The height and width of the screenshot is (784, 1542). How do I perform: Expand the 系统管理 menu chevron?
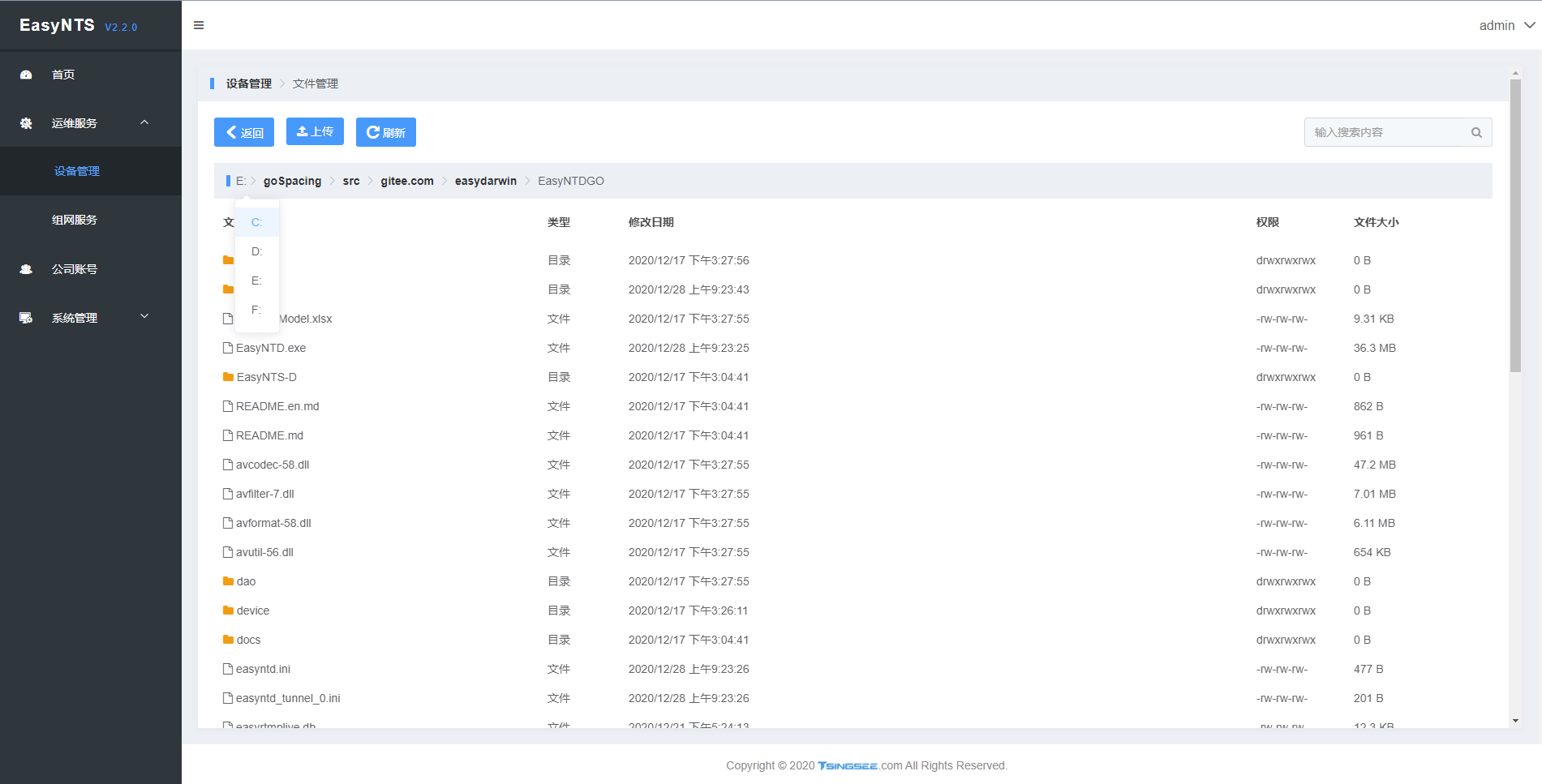144,316
